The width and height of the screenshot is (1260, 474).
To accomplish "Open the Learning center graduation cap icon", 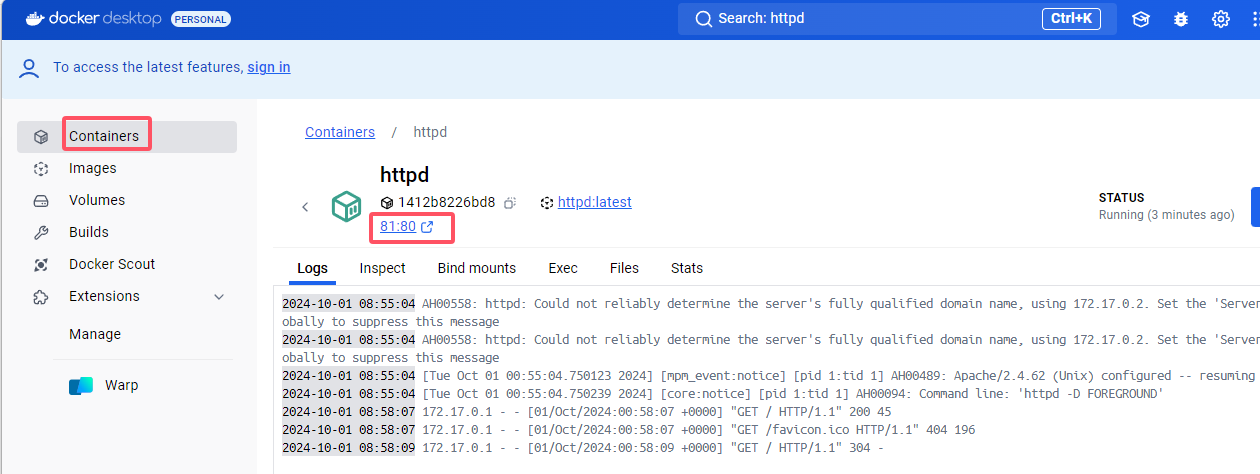I will pyautogui.click(x=1141, y=19).
